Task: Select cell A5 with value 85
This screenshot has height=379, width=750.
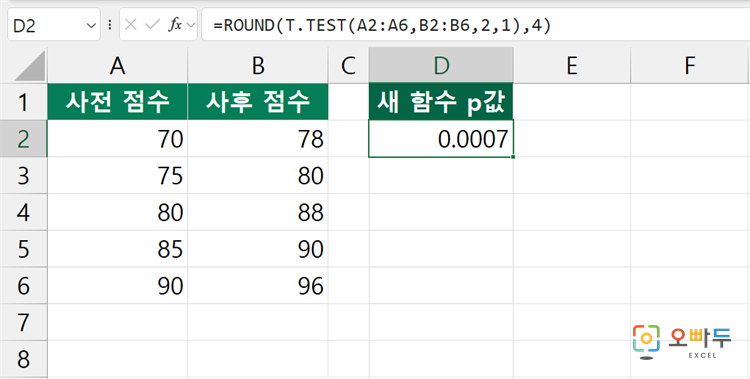Action: (x=117, y=249)
